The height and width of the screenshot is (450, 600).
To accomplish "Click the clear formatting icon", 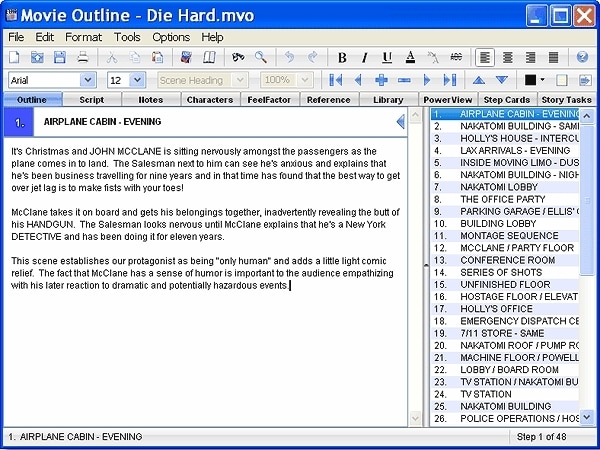I will [x=433, y=58].
